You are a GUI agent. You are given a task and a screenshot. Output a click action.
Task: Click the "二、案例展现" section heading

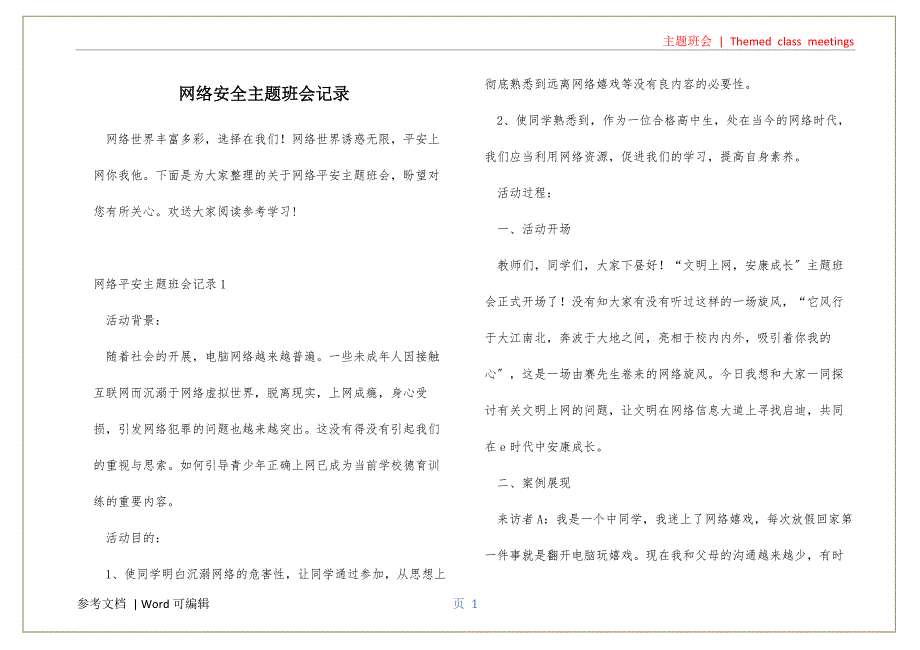[534, 483]
